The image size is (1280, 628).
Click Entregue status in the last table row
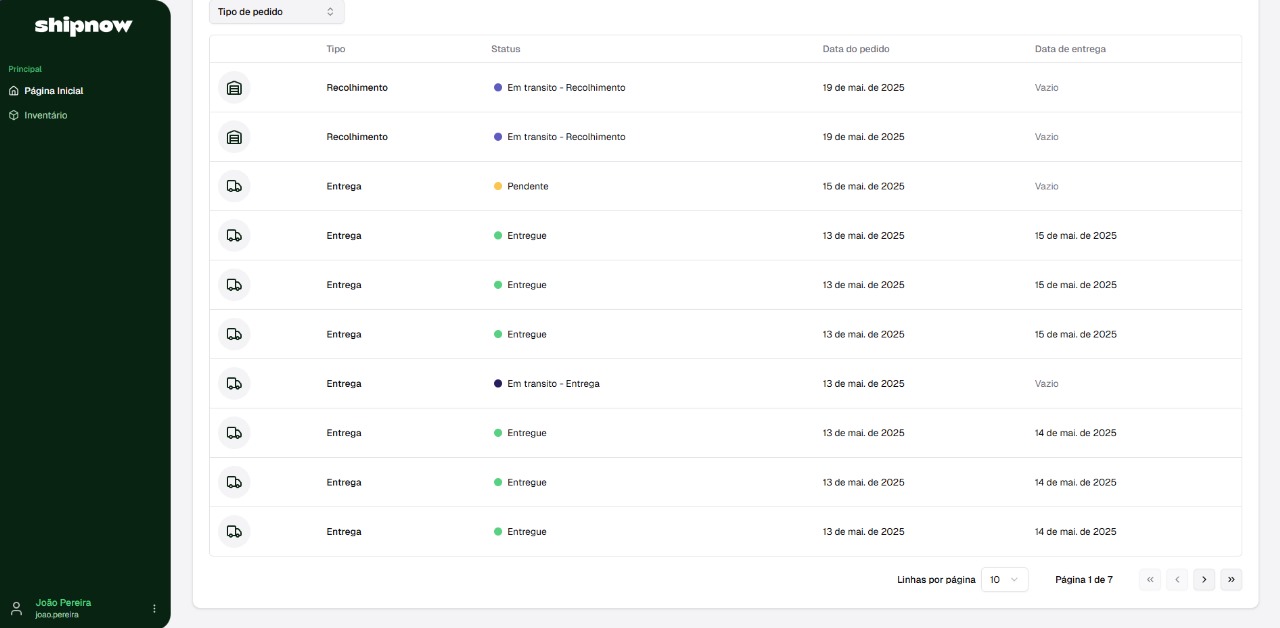[x=527, y=532]
